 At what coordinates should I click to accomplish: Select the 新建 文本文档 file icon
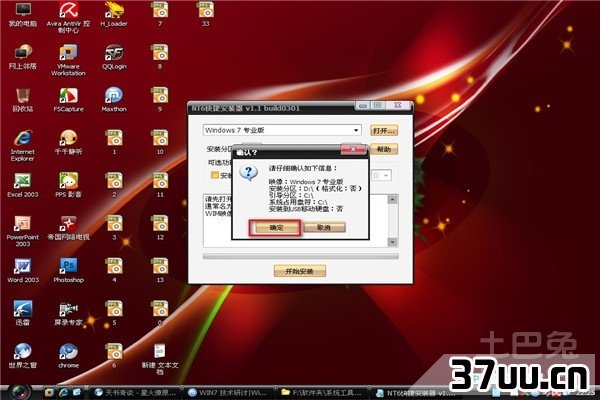(160, 359)
